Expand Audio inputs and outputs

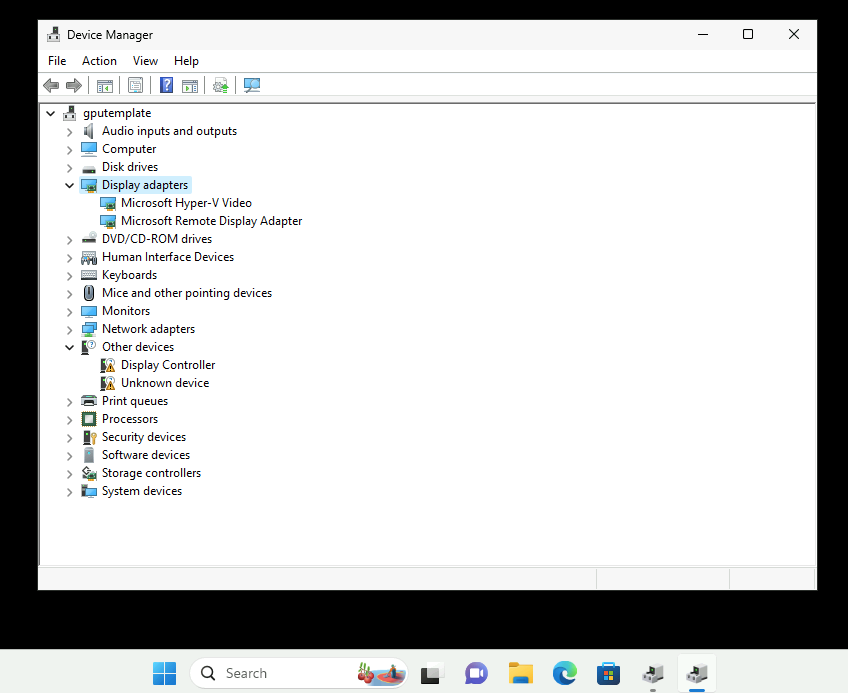tap(69, 131)
